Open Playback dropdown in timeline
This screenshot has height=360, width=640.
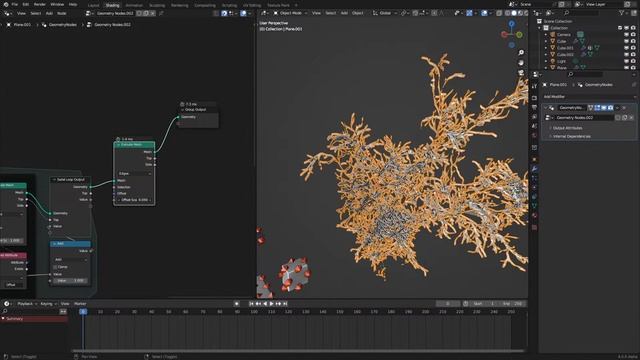point(27,304)
